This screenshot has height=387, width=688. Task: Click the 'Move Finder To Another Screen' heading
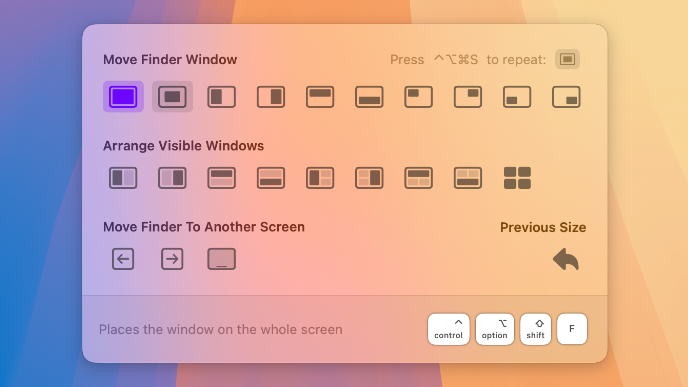tap(204, 227)
